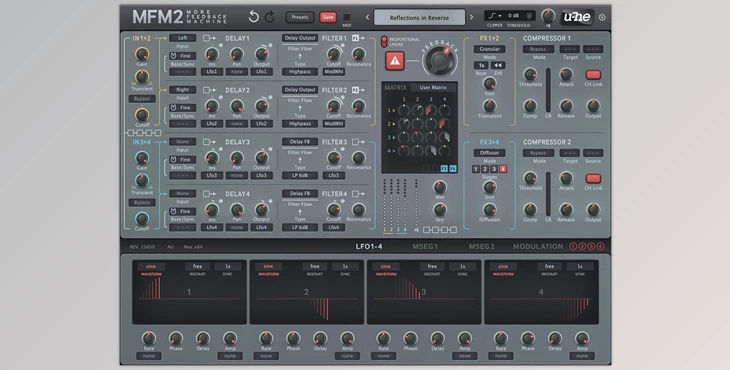Click the Wet mix knob

point(439,187)
